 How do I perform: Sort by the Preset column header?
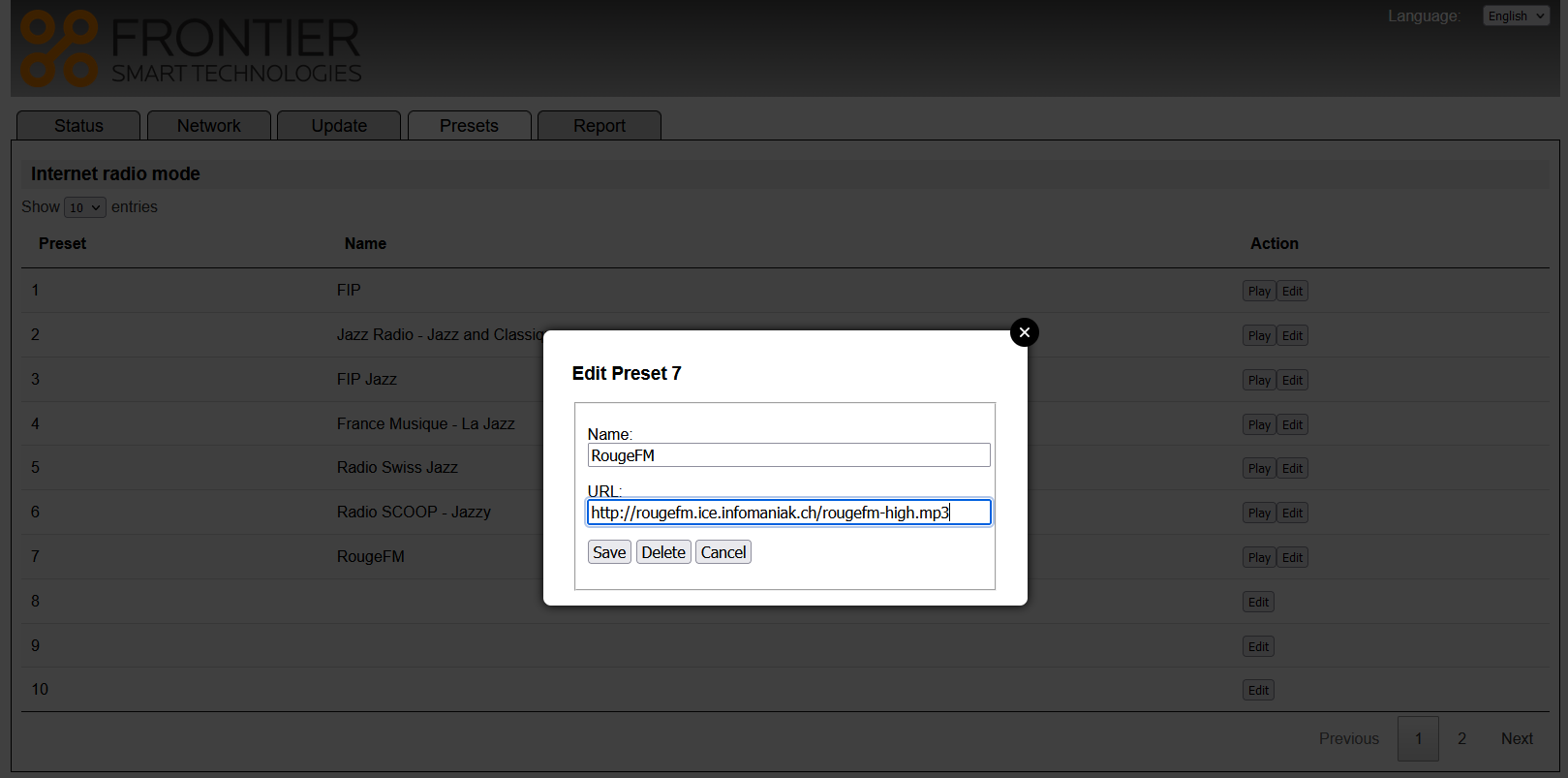click(x=62, y=244)
